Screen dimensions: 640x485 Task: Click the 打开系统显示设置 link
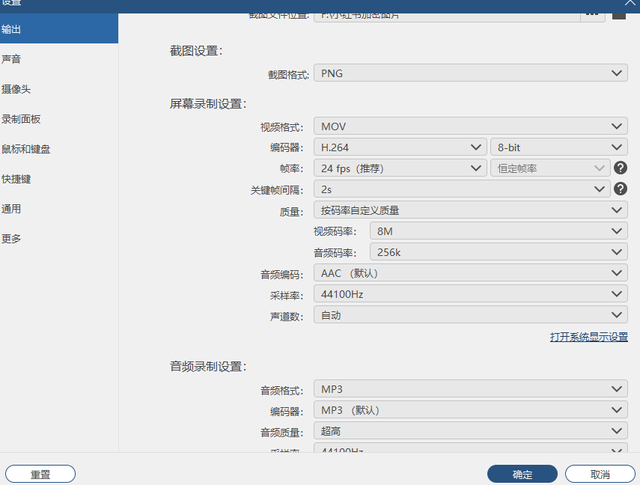pyautogui.click(x=589, y=337)
